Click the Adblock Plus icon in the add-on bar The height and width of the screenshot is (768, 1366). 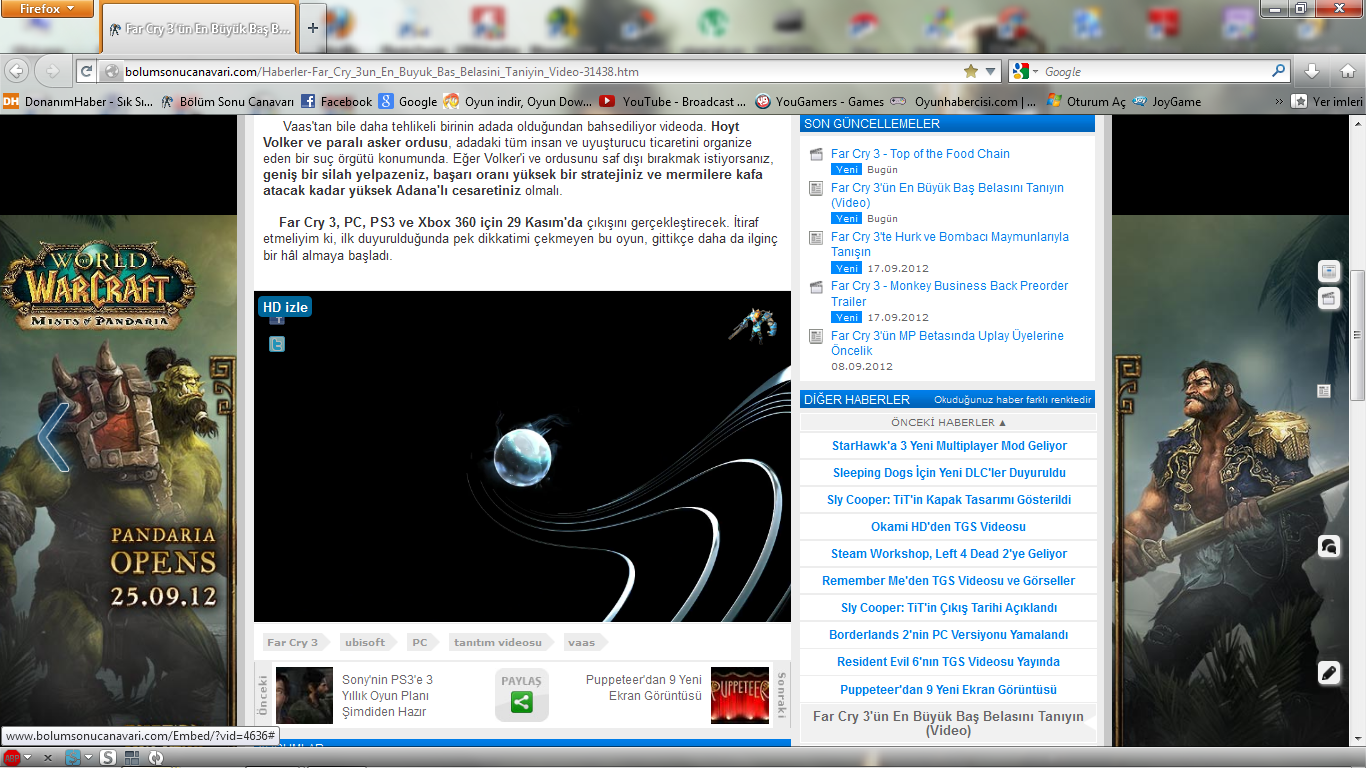tap(11, 758)
